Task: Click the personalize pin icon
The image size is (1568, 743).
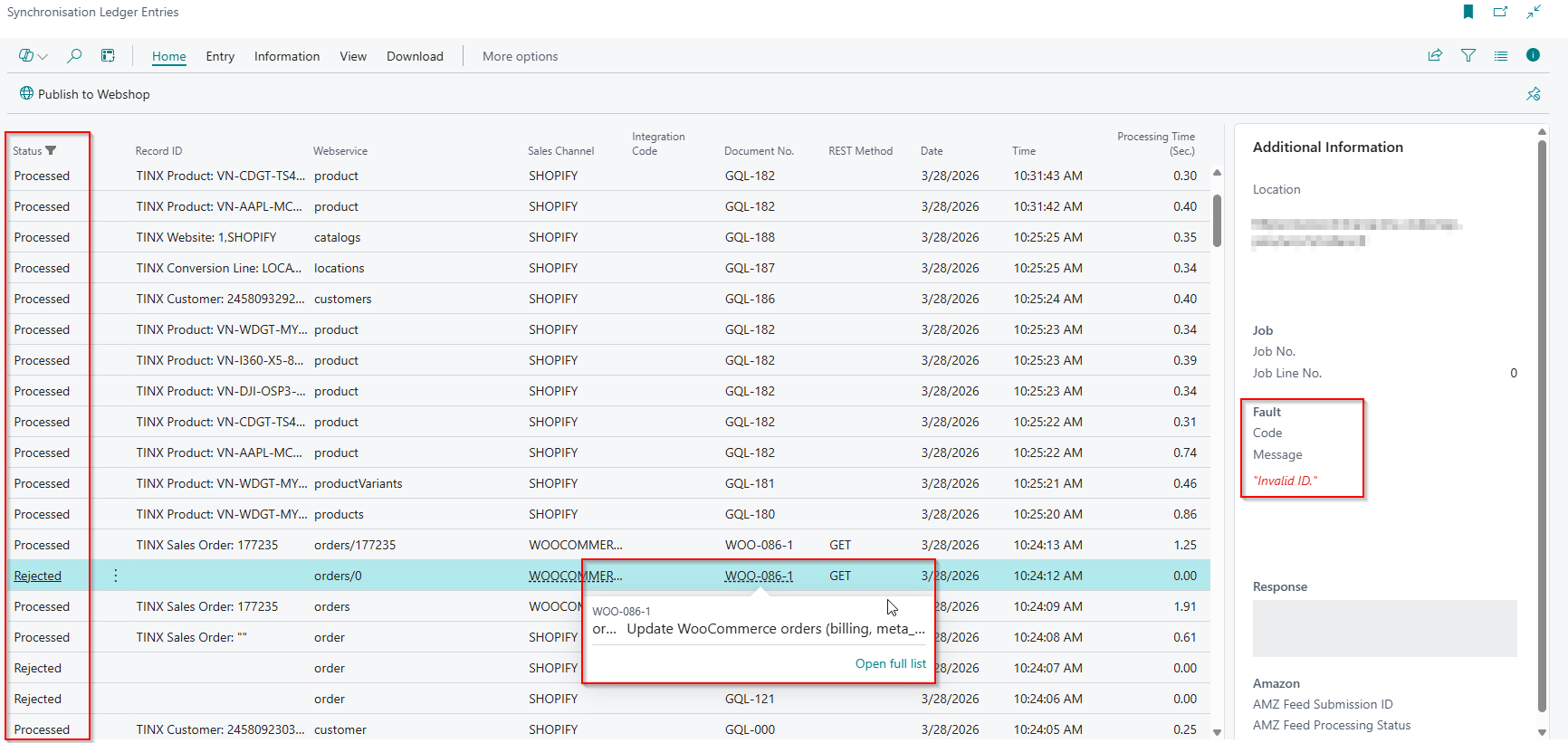Action: [x=1534, y=94]
